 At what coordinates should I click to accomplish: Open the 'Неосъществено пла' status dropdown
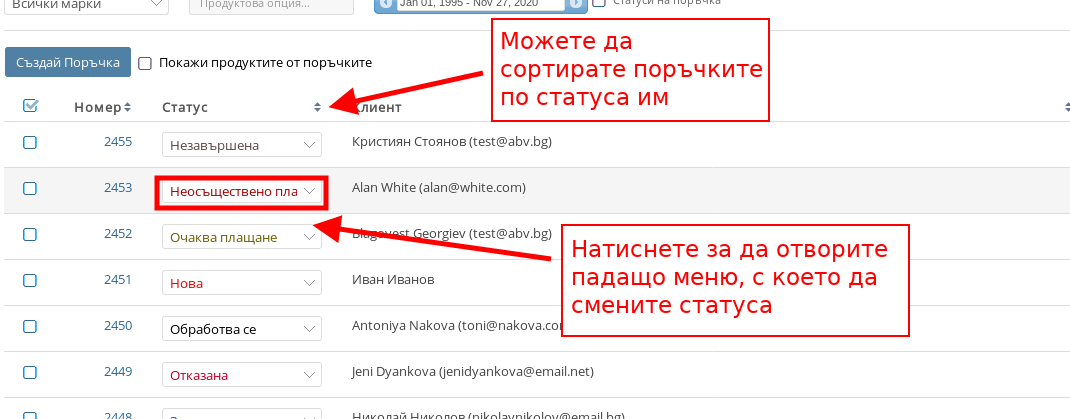(x=242, y=191)
